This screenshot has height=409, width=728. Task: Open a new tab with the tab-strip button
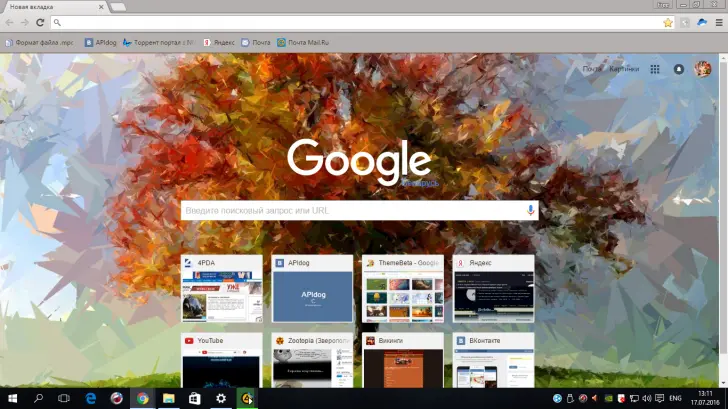tap(117, 7)
